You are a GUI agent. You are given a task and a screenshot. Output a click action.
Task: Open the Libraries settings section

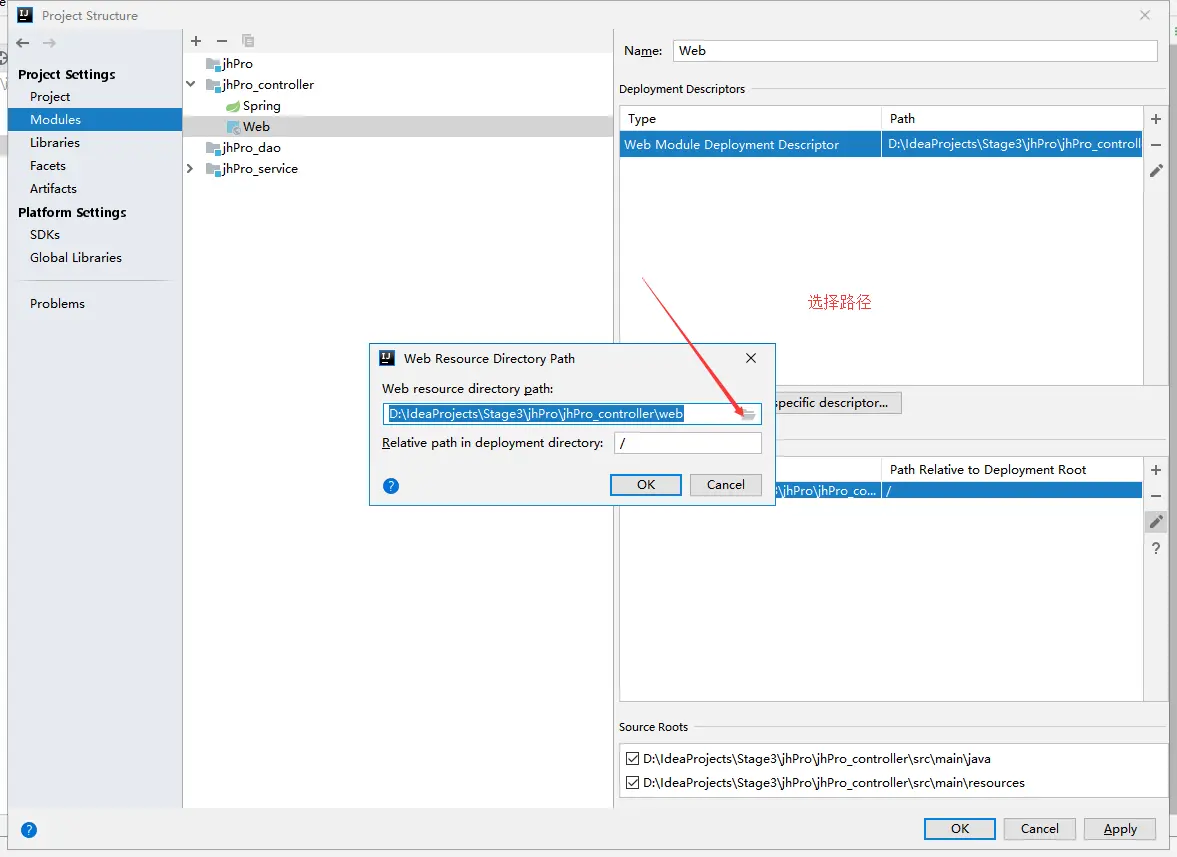(55, 143)
